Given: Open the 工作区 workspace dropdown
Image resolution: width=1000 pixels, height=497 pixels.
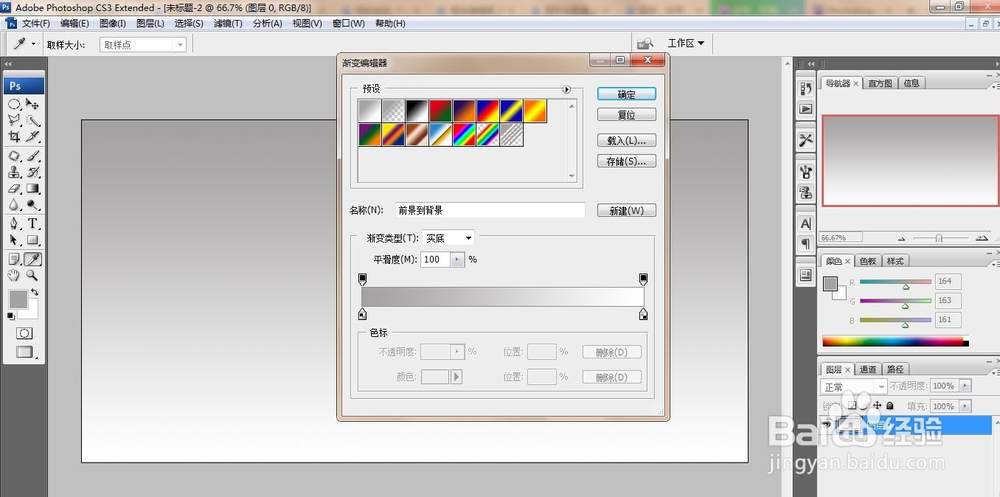Looking at the screenshot, I should (686, 43).
